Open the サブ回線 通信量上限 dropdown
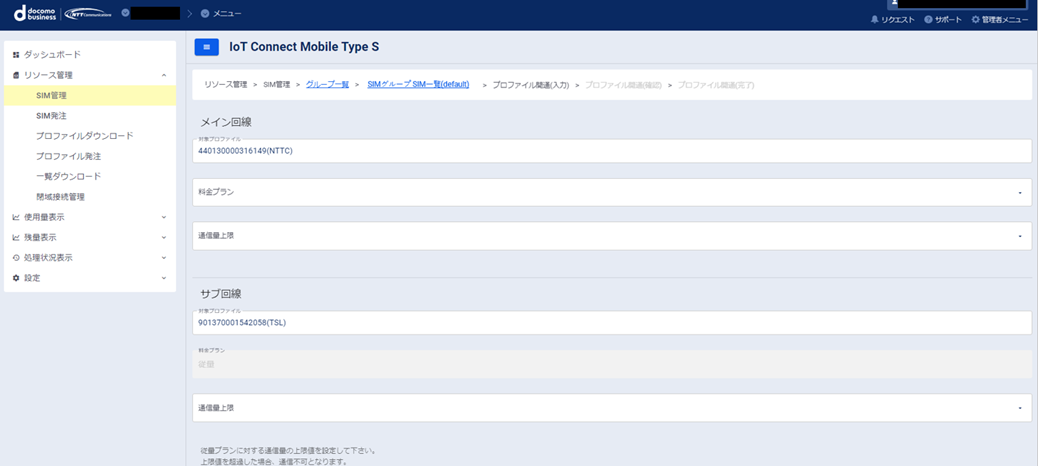Image resolution: width=1038 pixels, height=466 pixels. [612, 408]
